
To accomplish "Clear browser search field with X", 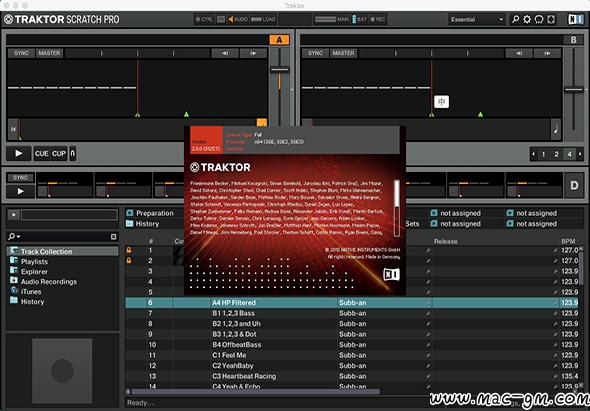I will point(113,237).
